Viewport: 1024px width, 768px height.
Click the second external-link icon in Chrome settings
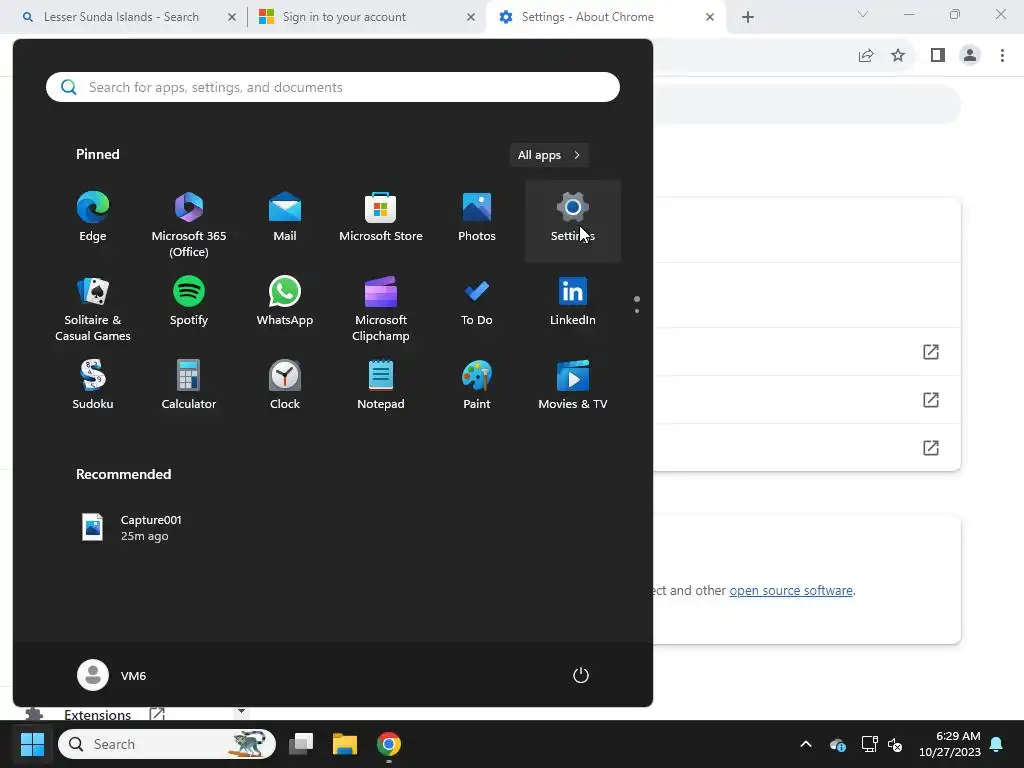pyautogui.click(x=931, y=400)
